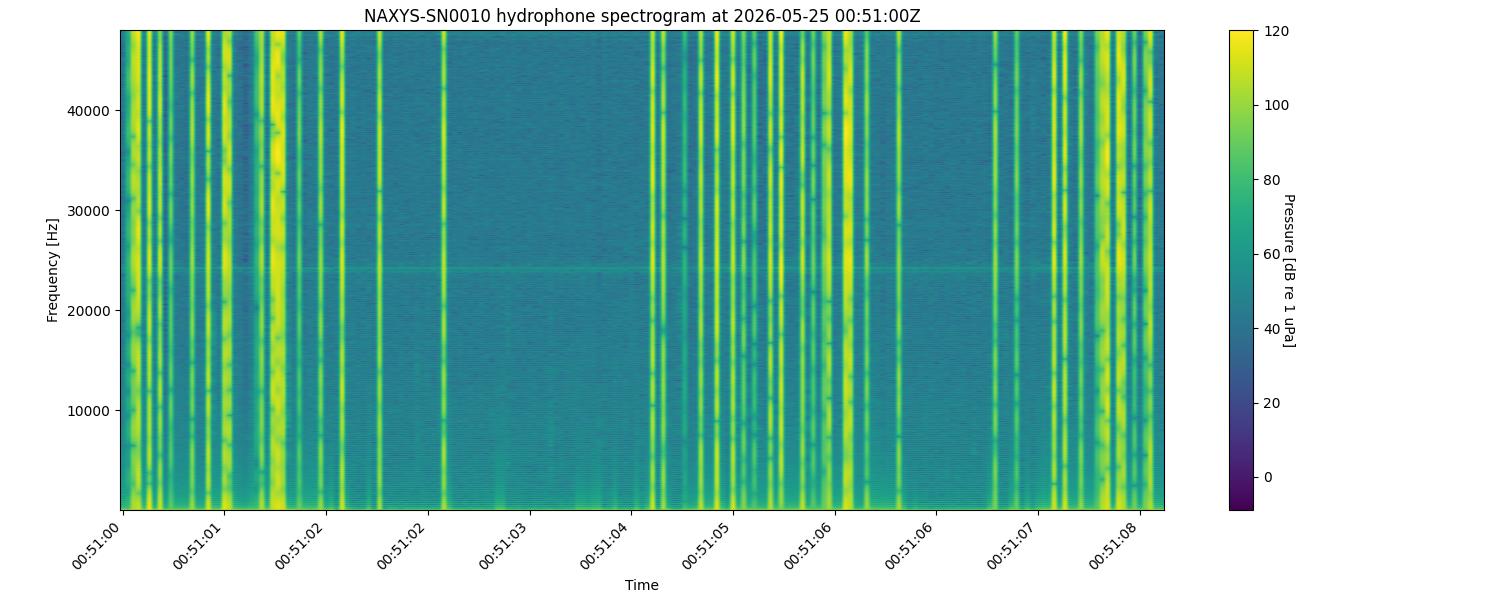
Task: Click the 60 colorbar tick label
Action: [1272, 254]
